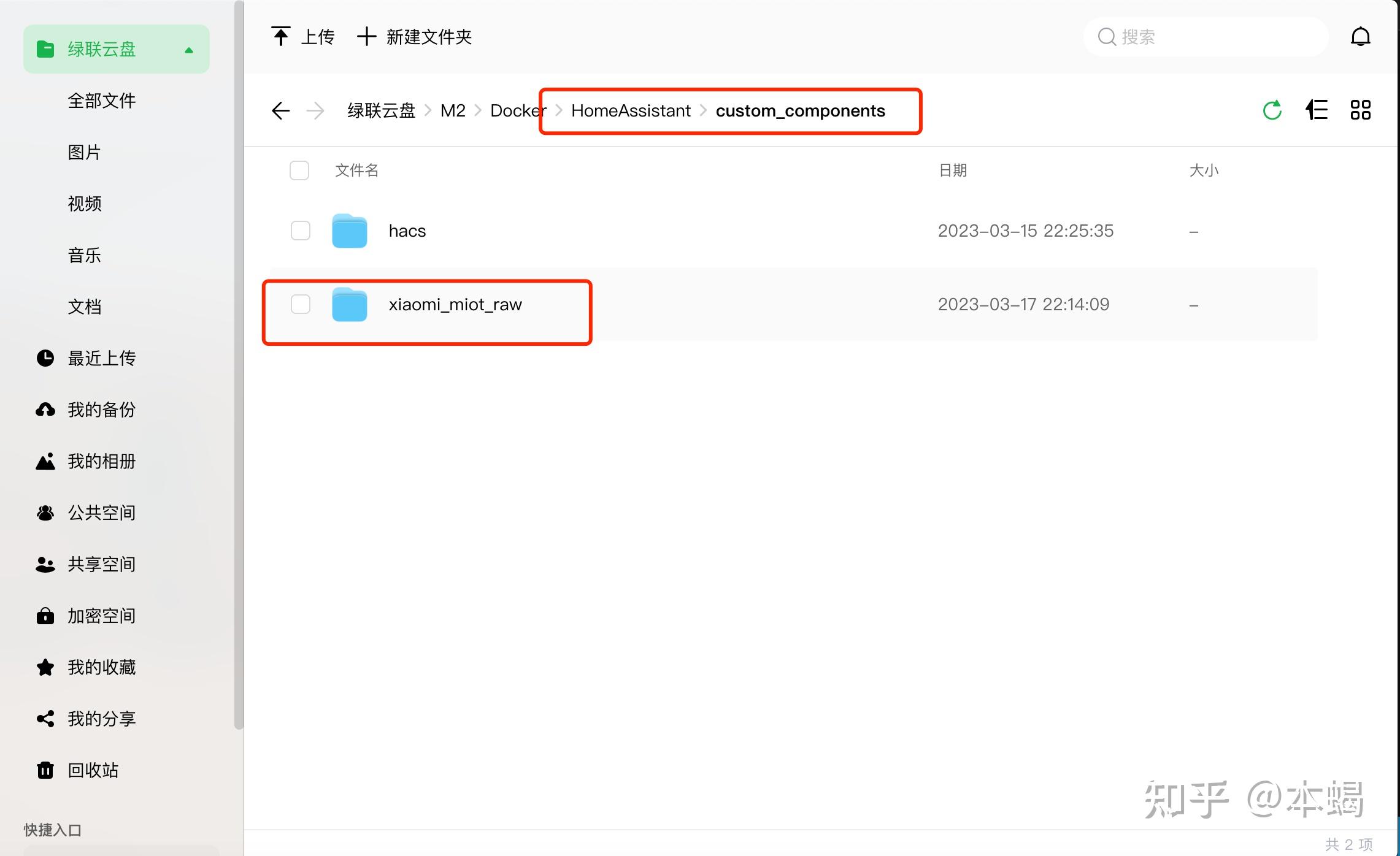The image size is (1400, 856).
Task: Open 我的分享 shares section
Action: [101, 718]
